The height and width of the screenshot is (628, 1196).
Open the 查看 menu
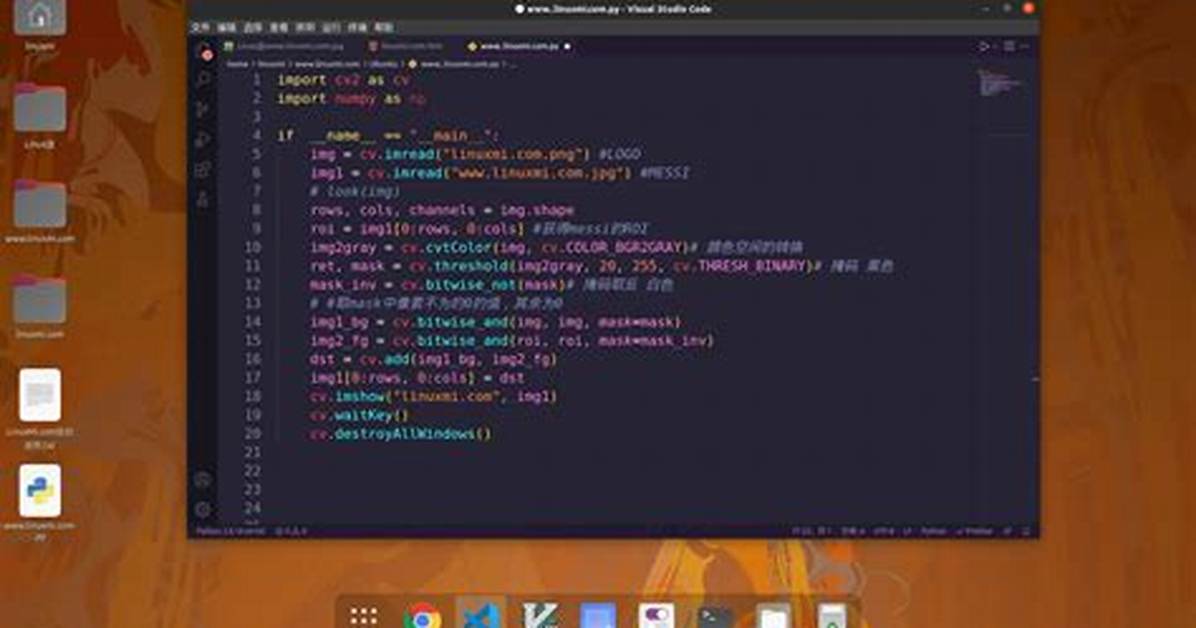click(x=278, y=27)
